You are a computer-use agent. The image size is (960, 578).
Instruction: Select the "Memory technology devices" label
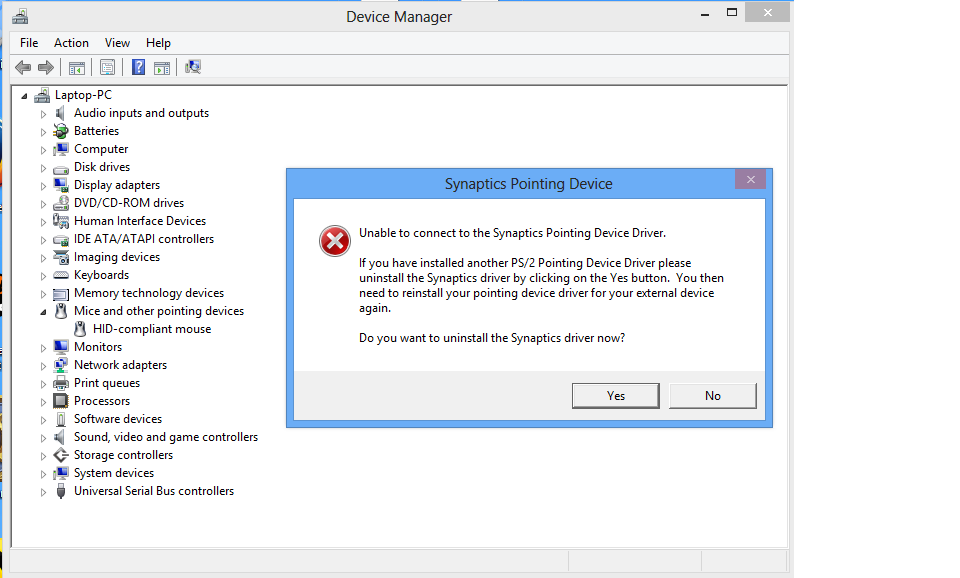[149, 293]
